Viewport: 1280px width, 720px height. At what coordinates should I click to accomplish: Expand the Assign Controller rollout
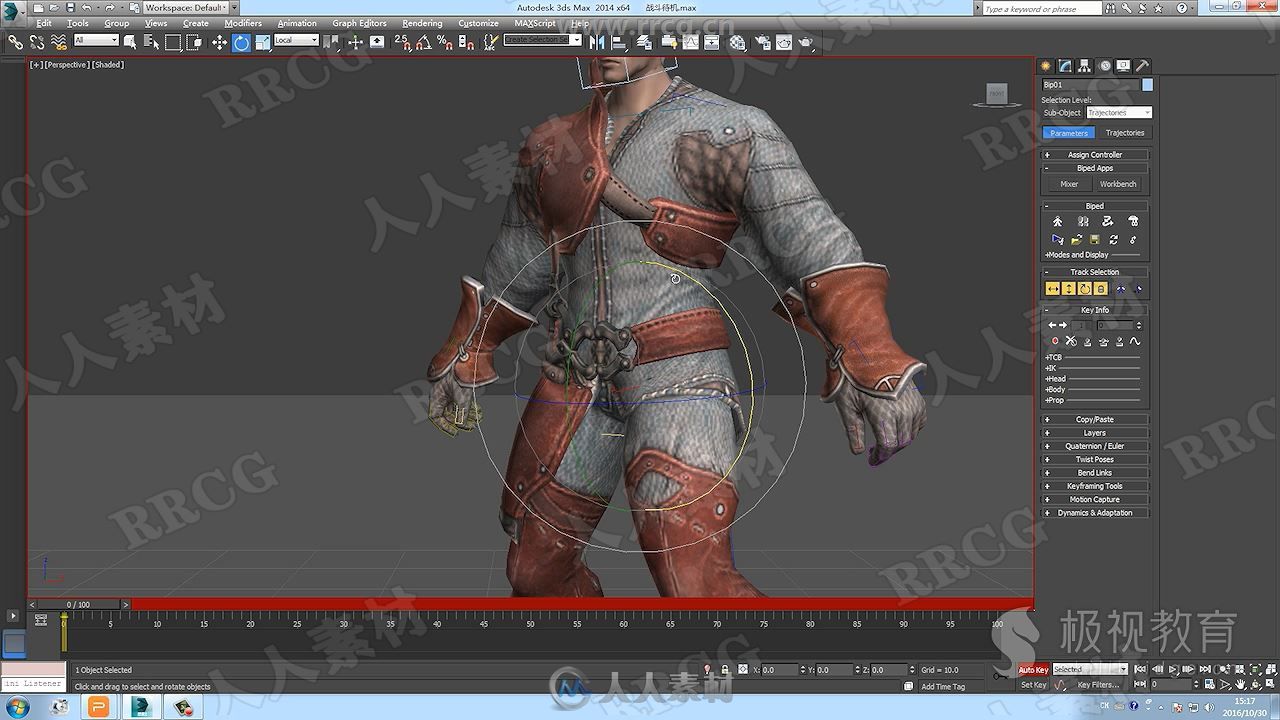(x=1096, y=155)
